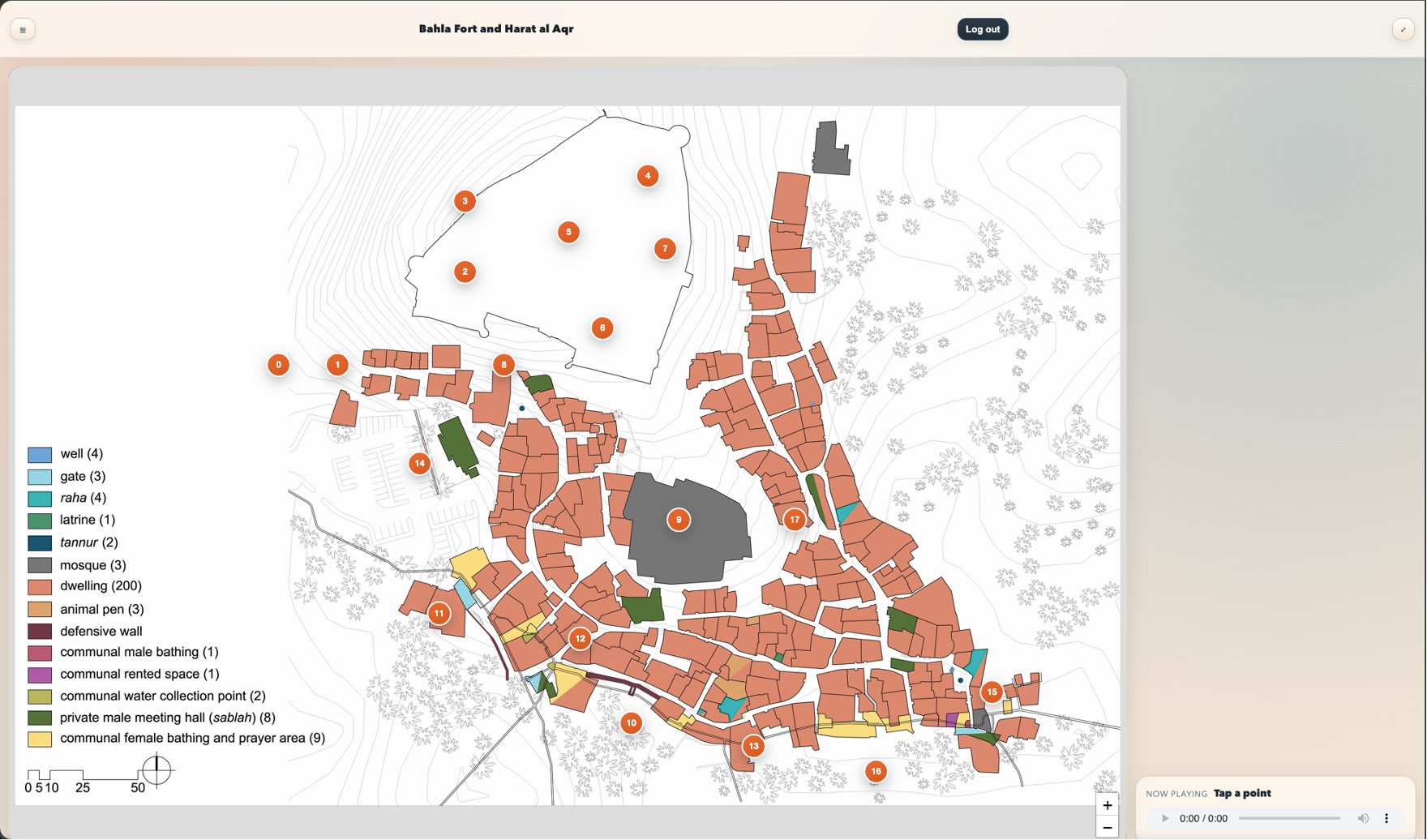Choose map marker 17
Screen dimensions: 1427x840
[x=795, y=520]
